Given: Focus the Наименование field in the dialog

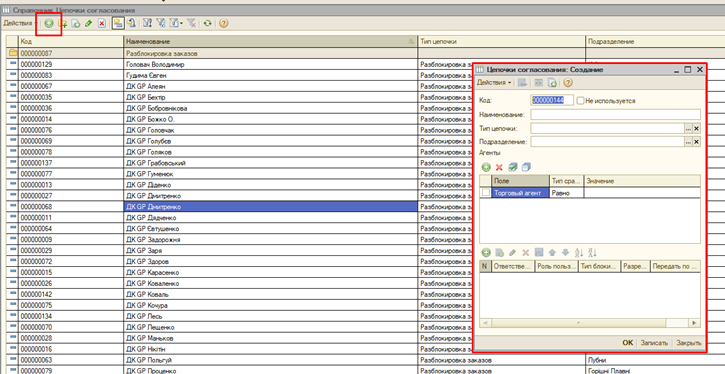Looking at the screenshot, I should [x=615, y=114].
